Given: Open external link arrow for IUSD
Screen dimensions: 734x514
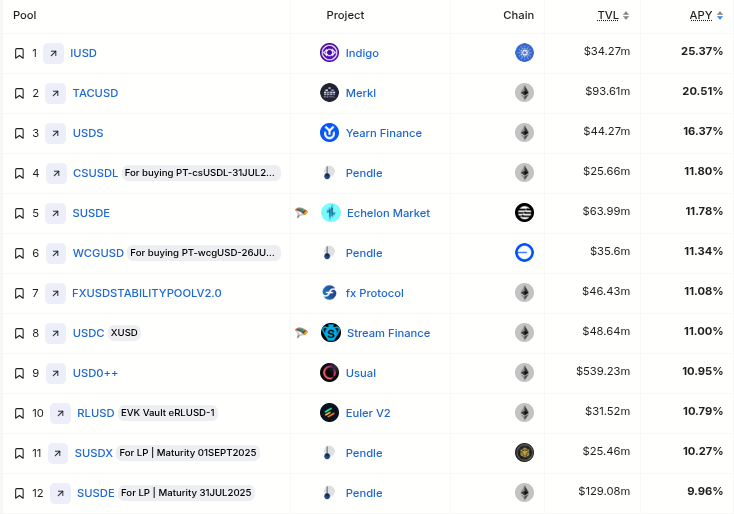Looking at the screenshot, I should coord(53,53).
